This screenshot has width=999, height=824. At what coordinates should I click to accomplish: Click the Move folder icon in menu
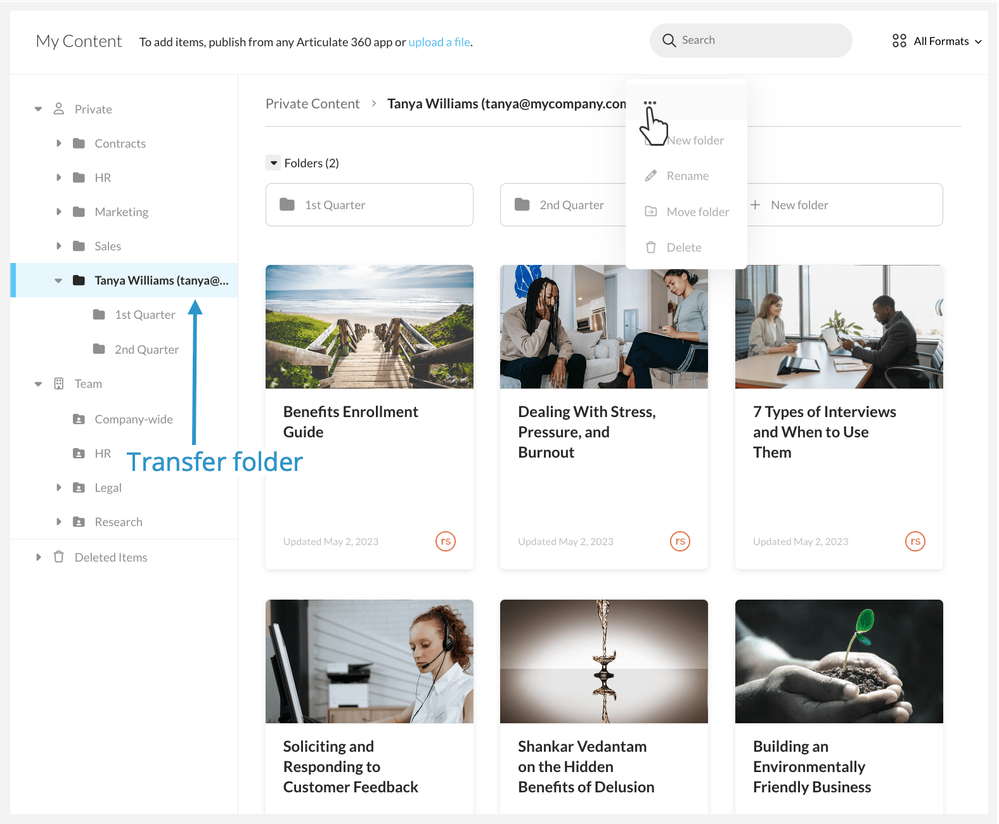click(650, 212)
